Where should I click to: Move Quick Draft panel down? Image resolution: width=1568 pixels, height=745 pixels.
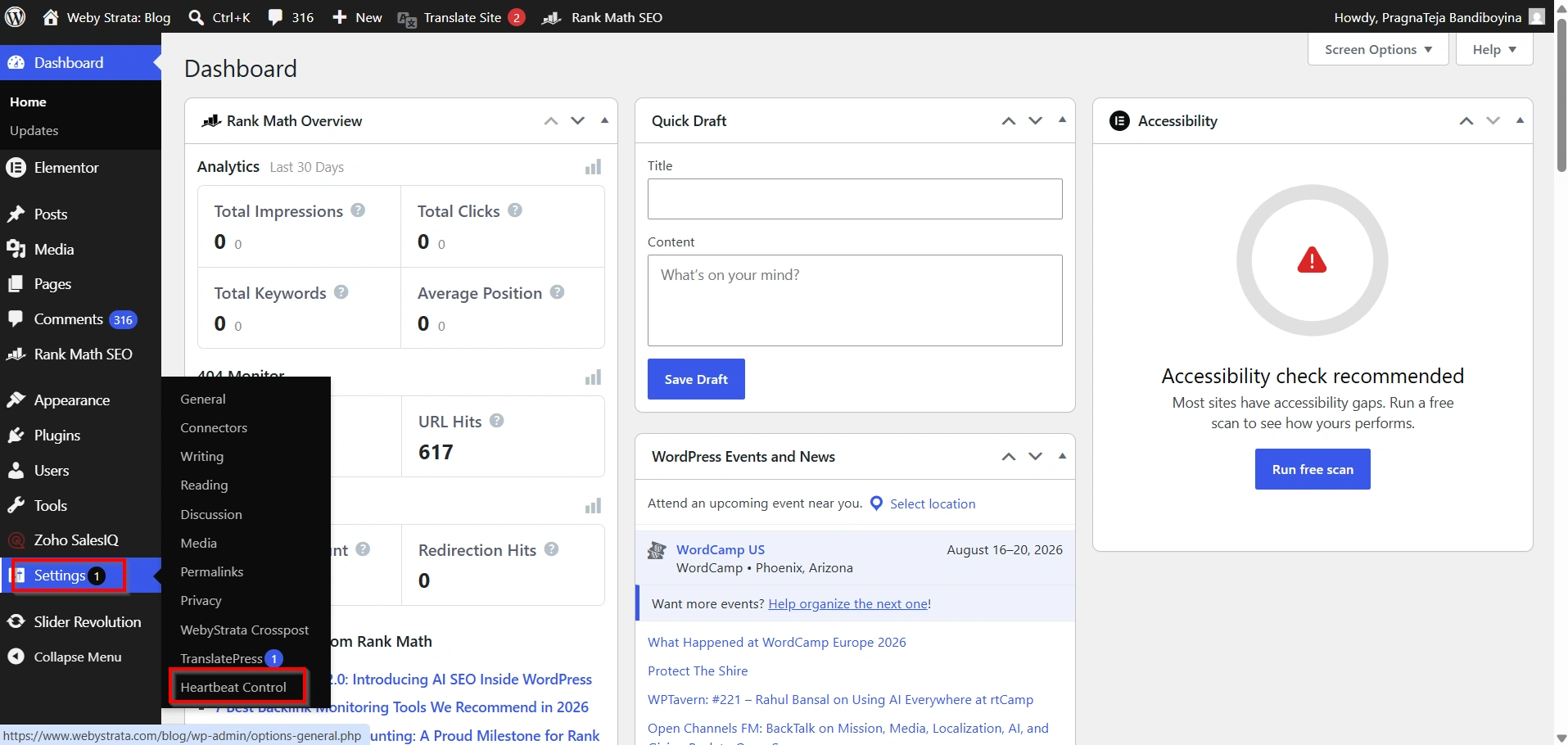[1036, 121]
